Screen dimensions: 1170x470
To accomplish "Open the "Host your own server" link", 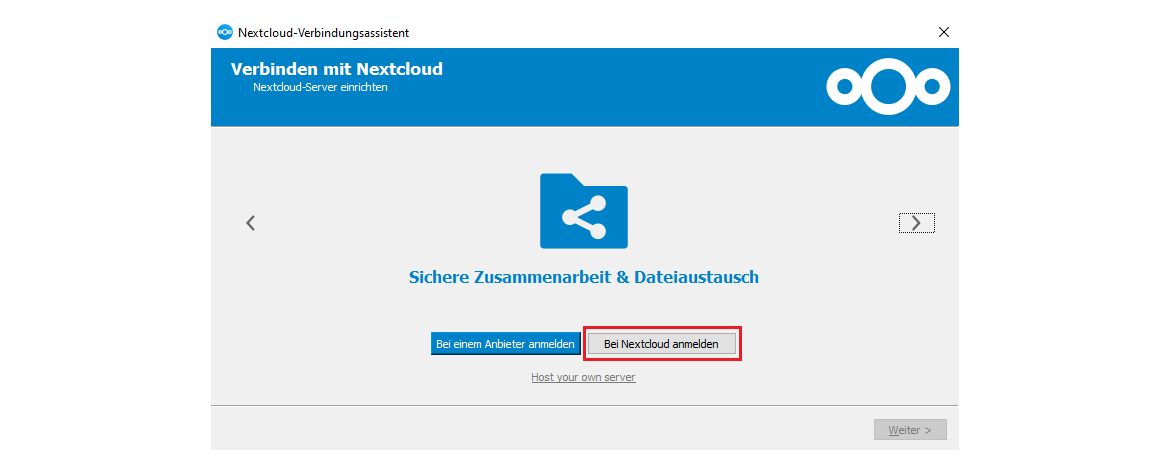I will tap(583, 377).
